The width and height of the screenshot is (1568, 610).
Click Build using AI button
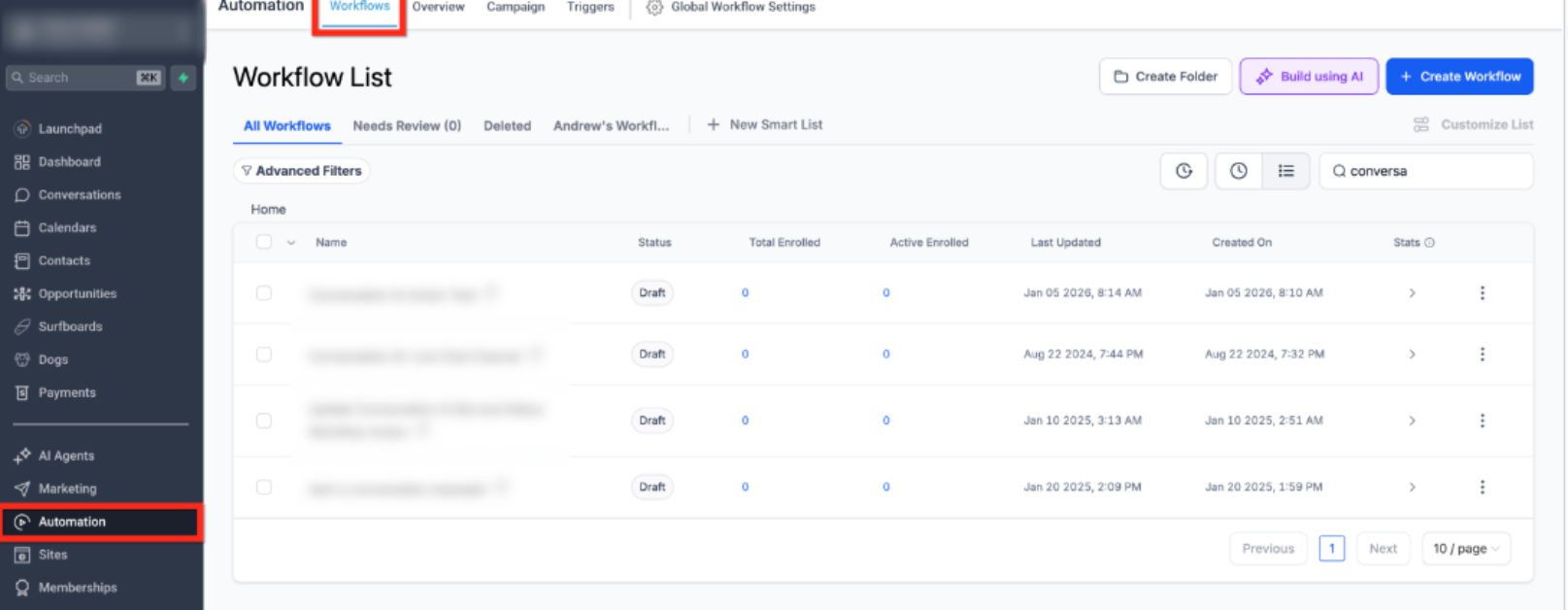[x=1309, y=77]
